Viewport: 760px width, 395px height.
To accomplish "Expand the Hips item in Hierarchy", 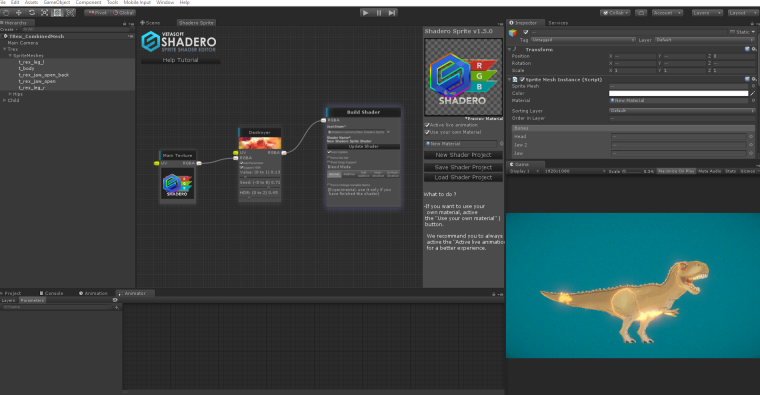I will click(x=10, y=94).
